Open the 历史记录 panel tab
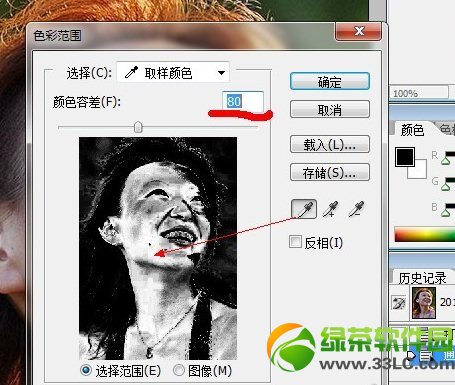Viewport: 455px width, 385px height. tap(422, 277)
